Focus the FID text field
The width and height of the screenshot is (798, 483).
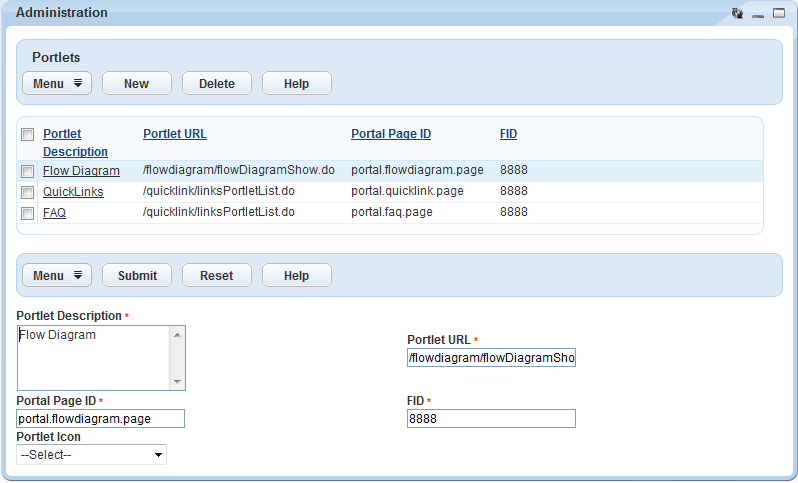491,419
